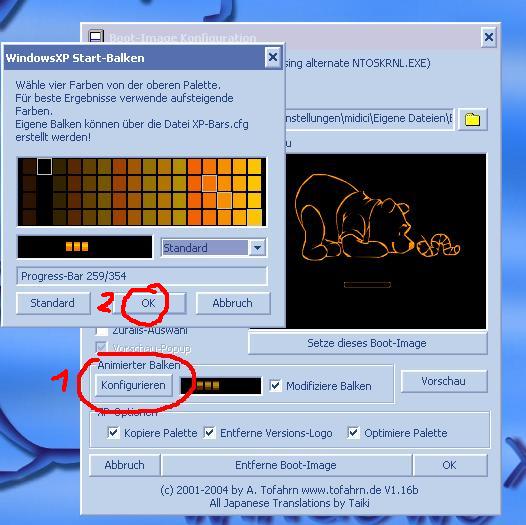Screen dimensions: 526x525
Task: Select the bottom-right yellow palette swatch
Action: 255,217
